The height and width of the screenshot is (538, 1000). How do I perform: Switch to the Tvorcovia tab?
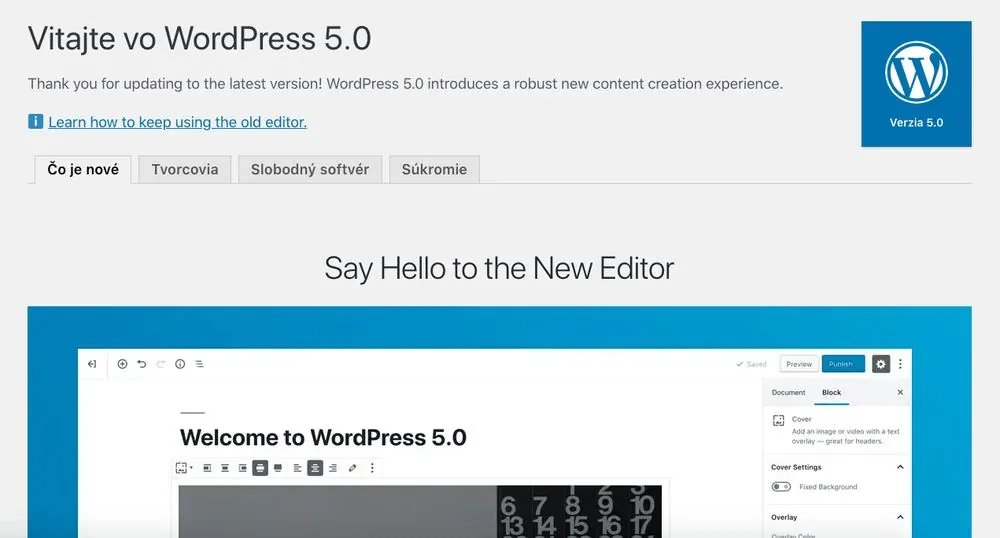pyautogui.click(x=185, y=170)
